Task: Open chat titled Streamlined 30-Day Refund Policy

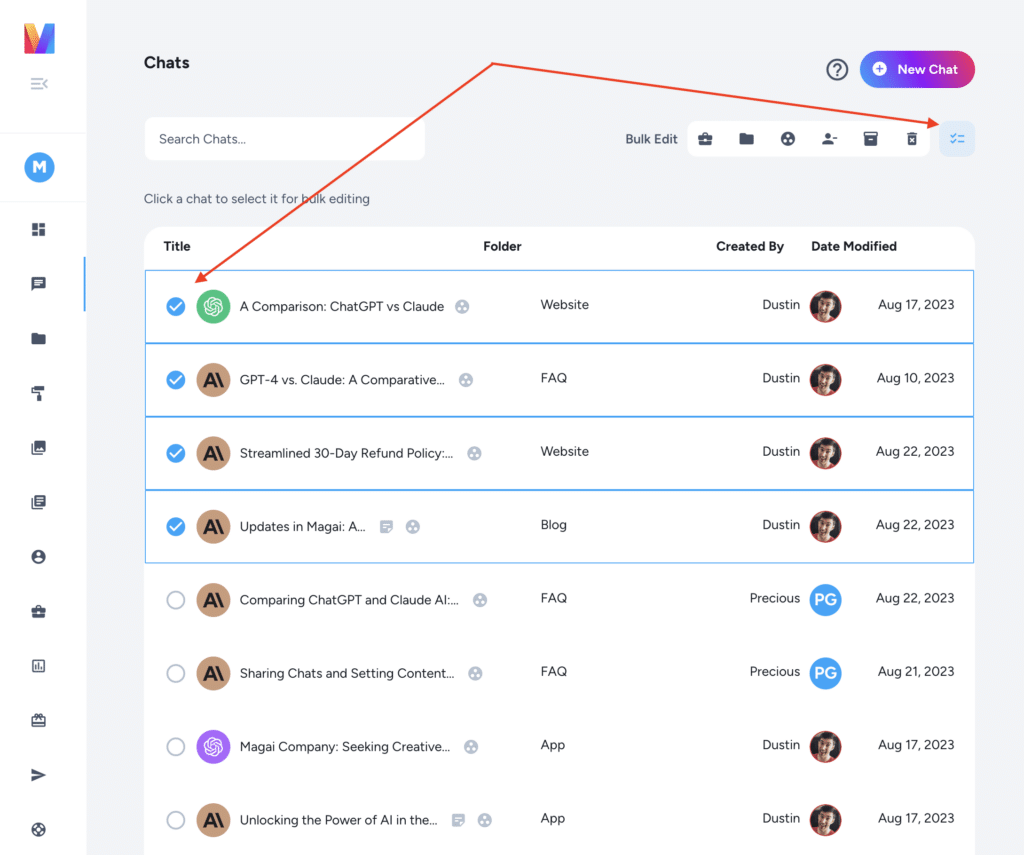Action: point(346,453)
